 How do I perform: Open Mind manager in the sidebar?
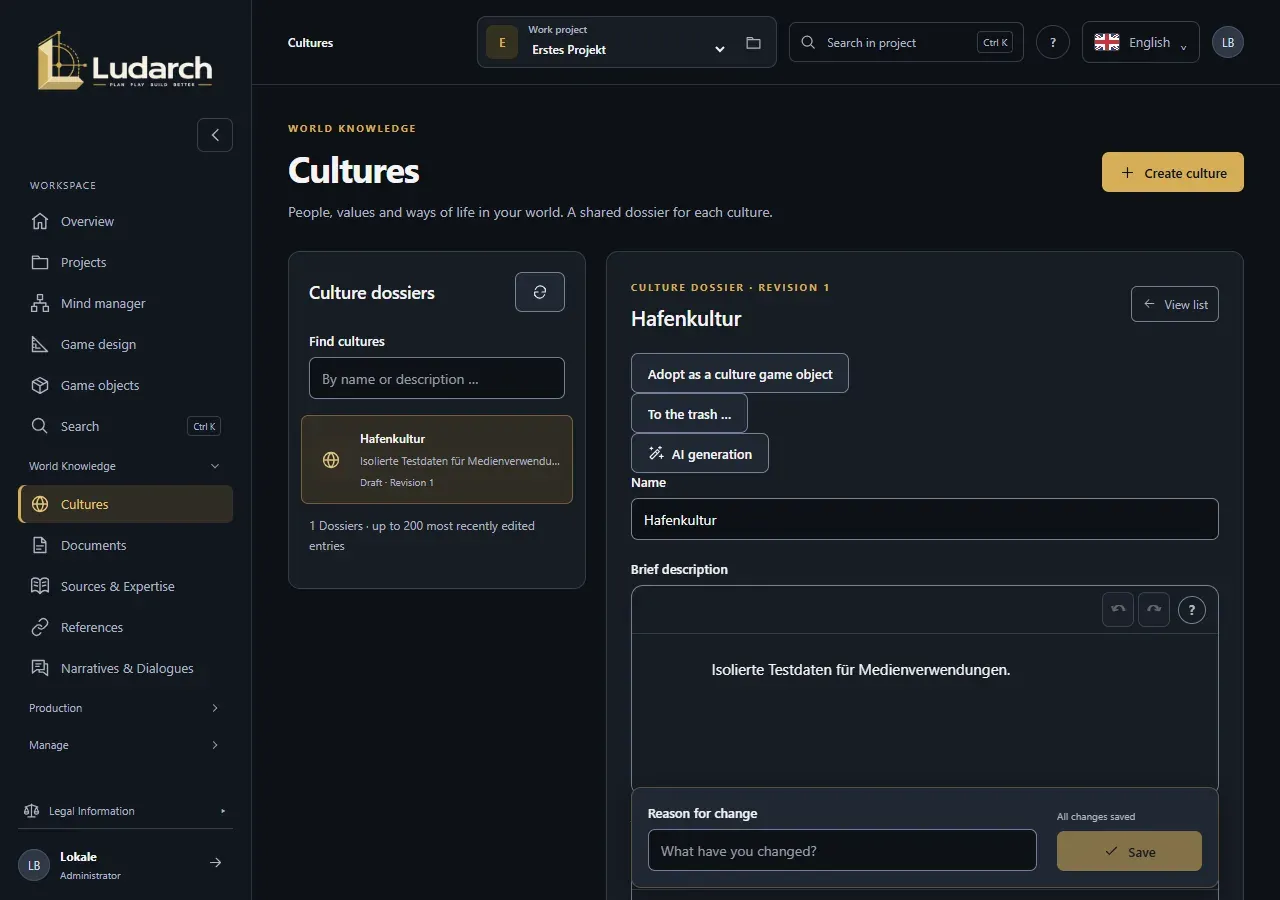[x=125, y=303]
